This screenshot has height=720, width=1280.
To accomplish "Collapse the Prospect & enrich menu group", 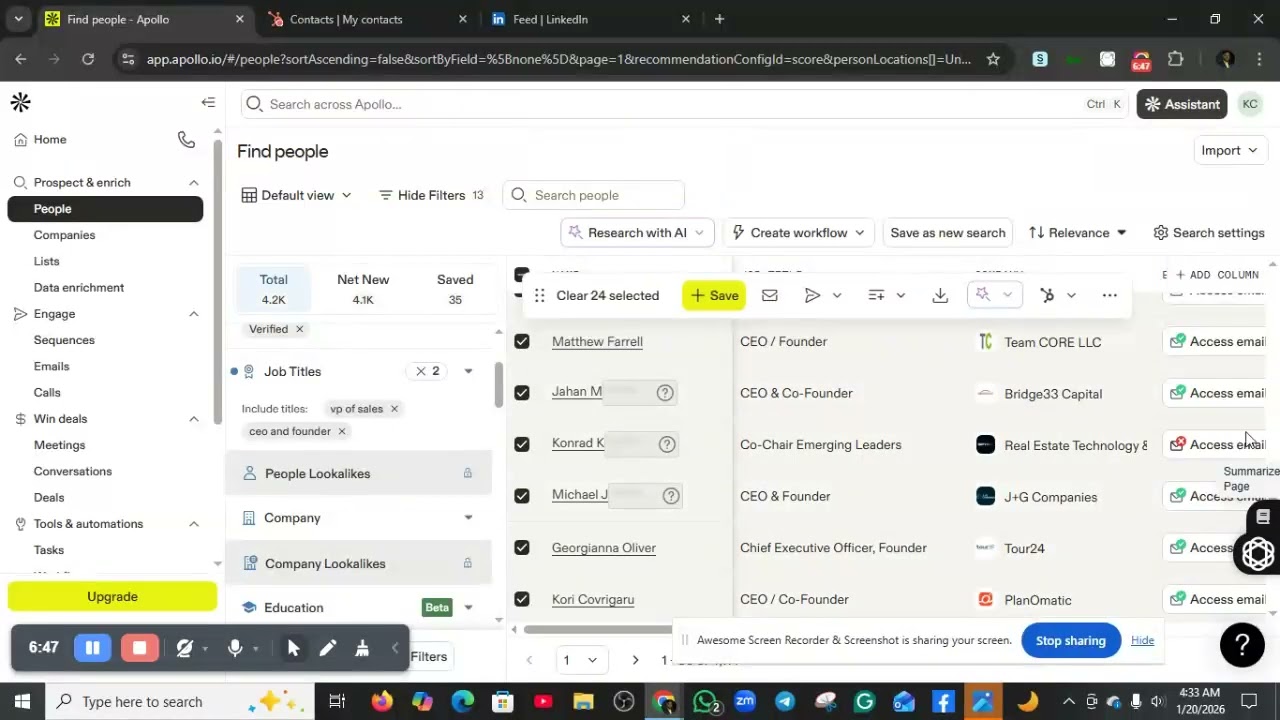I will pyautogui.click(x=194, y=183).
